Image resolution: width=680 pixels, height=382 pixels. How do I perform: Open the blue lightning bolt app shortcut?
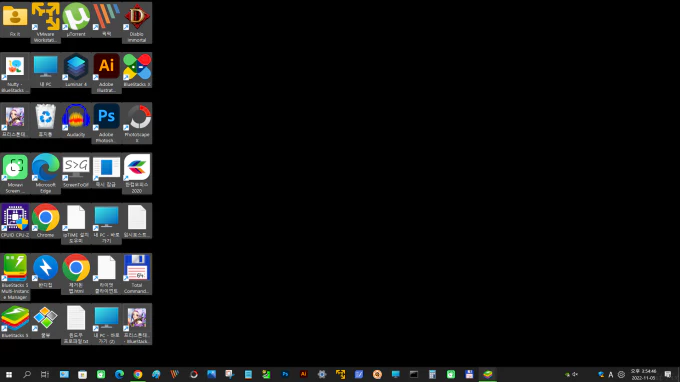pos(46,271)
